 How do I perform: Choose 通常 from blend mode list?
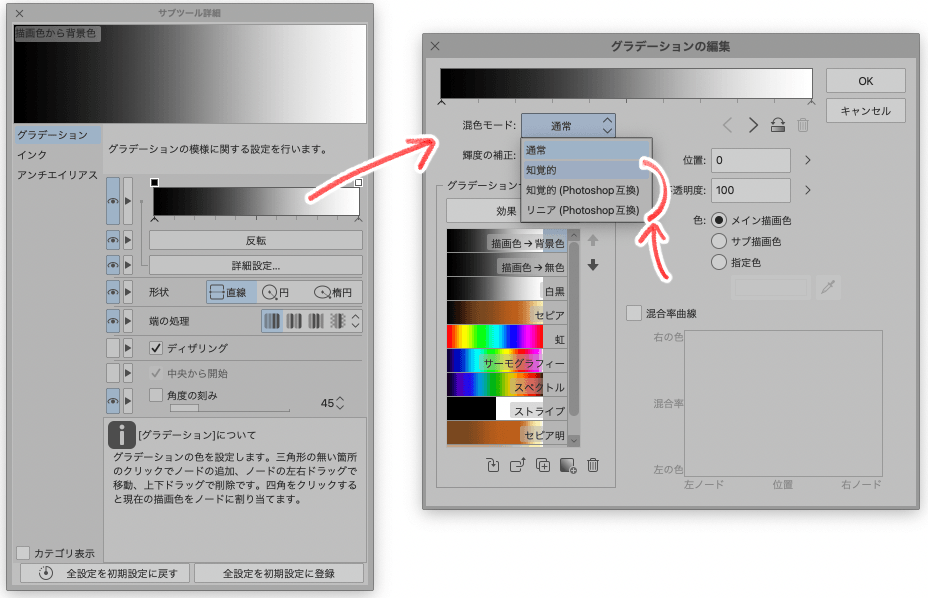click(x=586, y=150)
